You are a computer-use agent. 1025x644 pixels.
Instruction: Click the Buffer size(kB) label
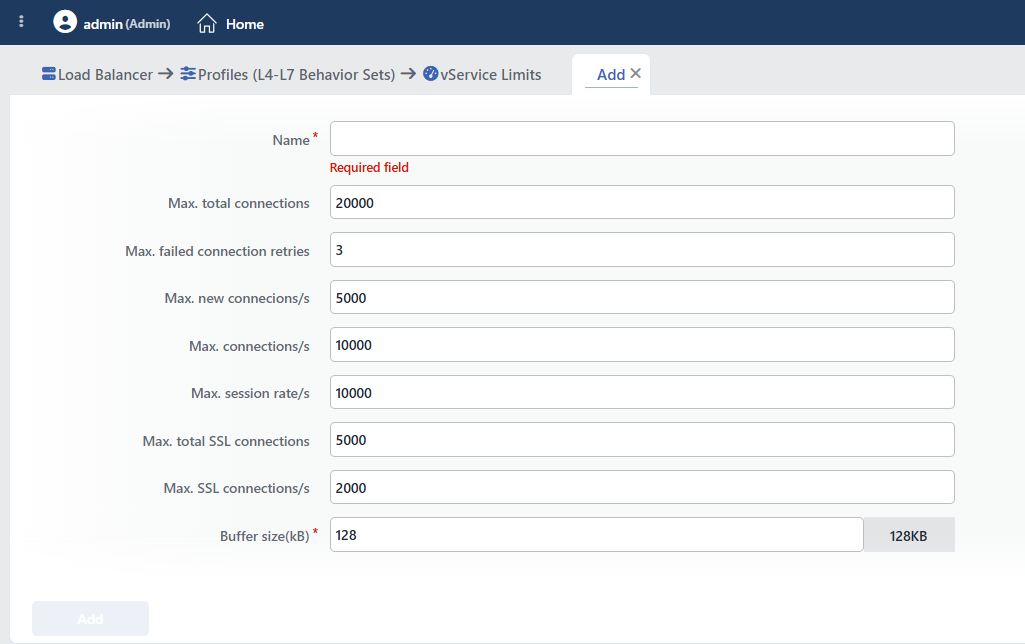tap(264, 536)
